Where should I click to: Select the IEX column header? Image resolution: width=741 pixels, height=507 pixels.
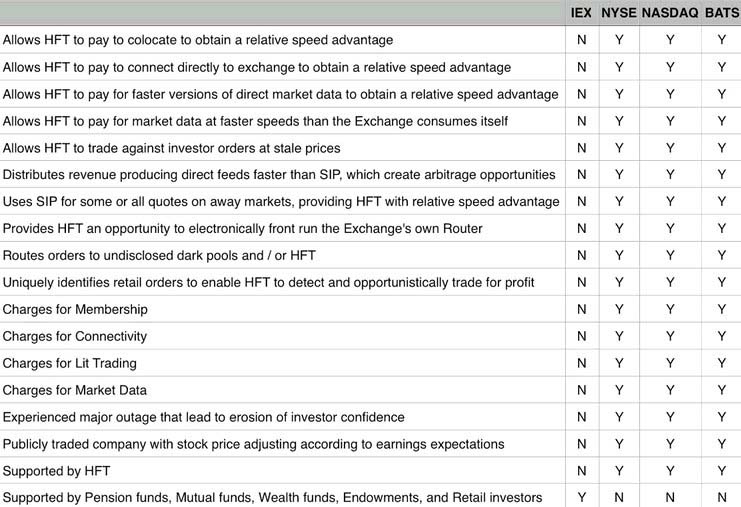pos(581,13)
